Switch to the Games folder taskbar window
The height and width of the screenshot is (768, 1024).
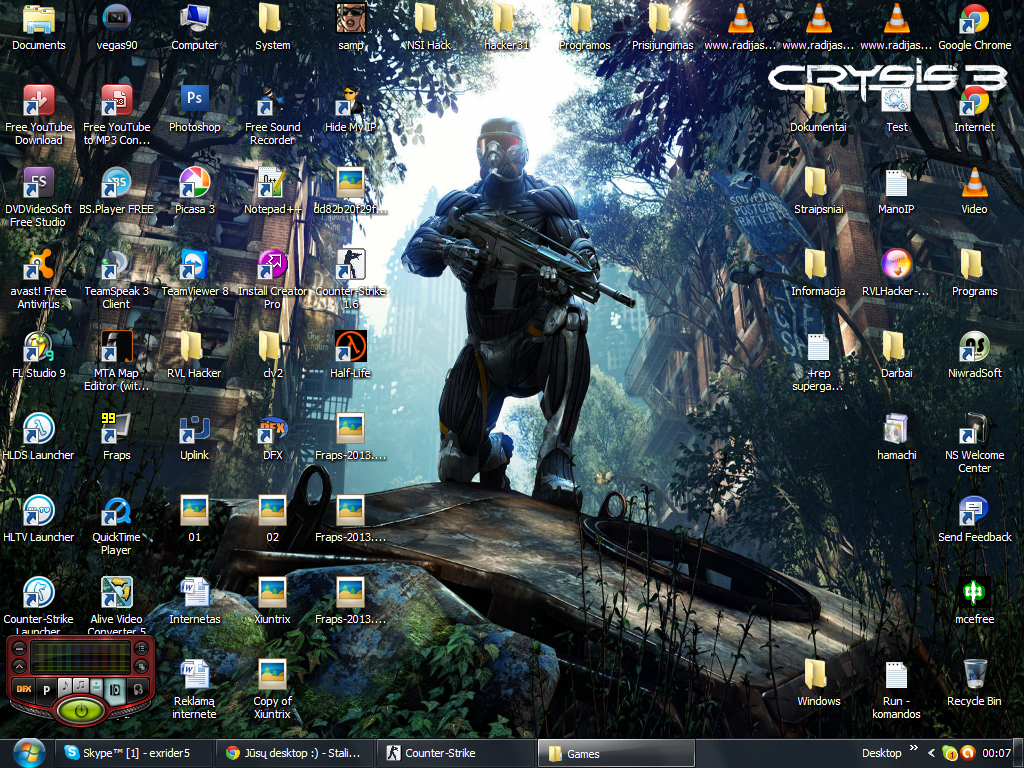pos(616,753)
